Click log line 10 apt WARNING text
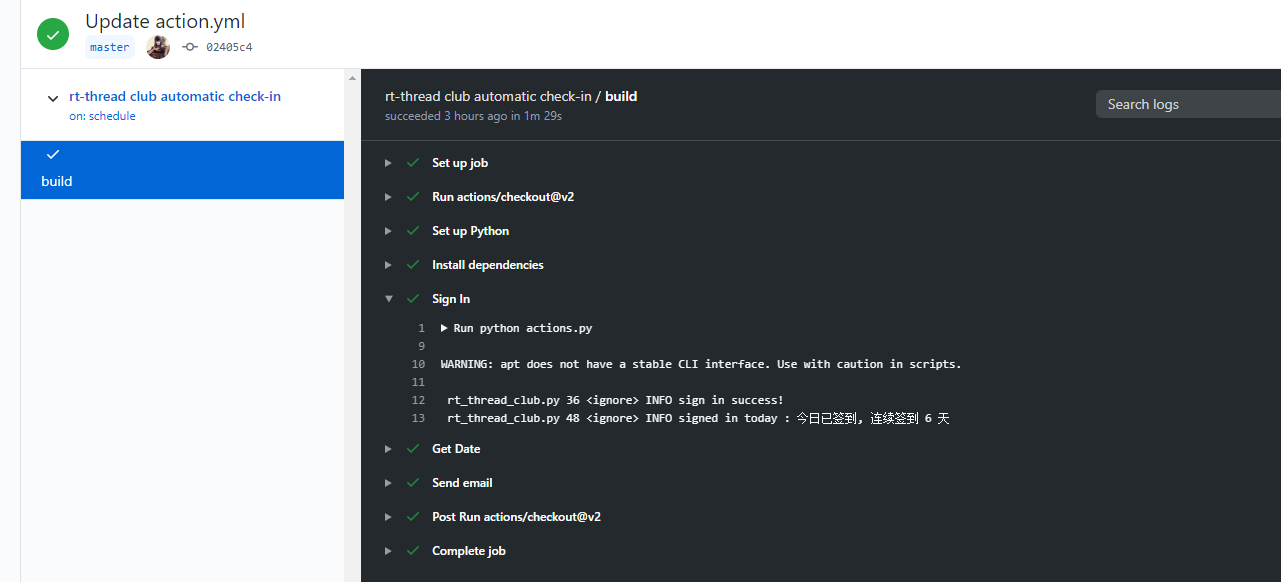 (701, 364)
